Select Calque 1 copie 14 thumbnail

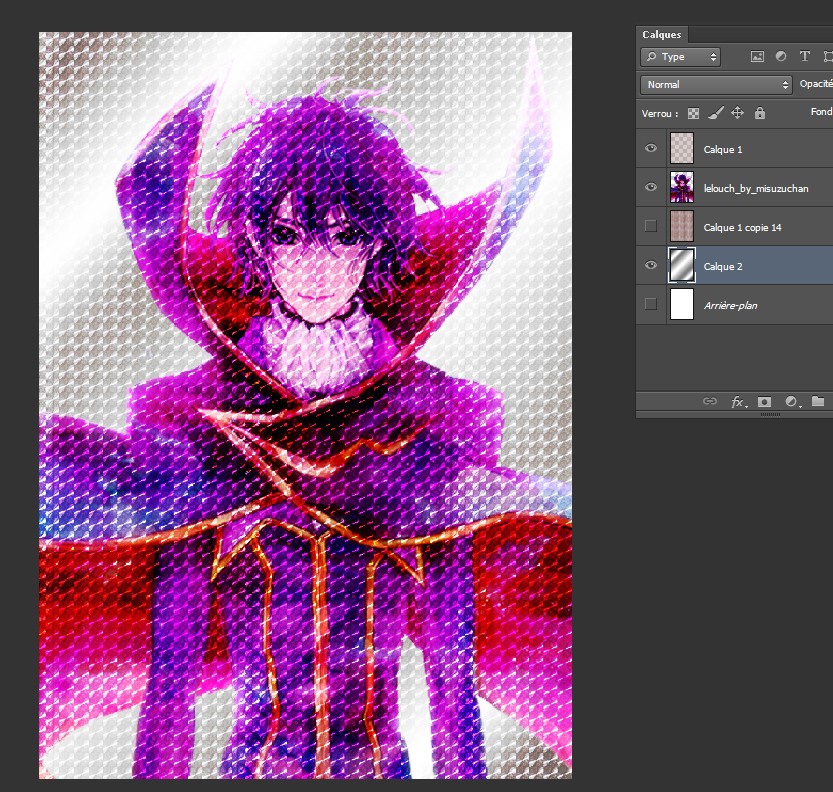coord(682,226)
